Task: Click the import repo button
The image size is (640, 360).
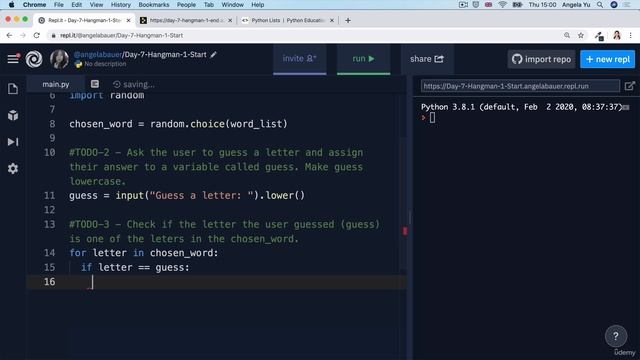Action: coord(541,59)
